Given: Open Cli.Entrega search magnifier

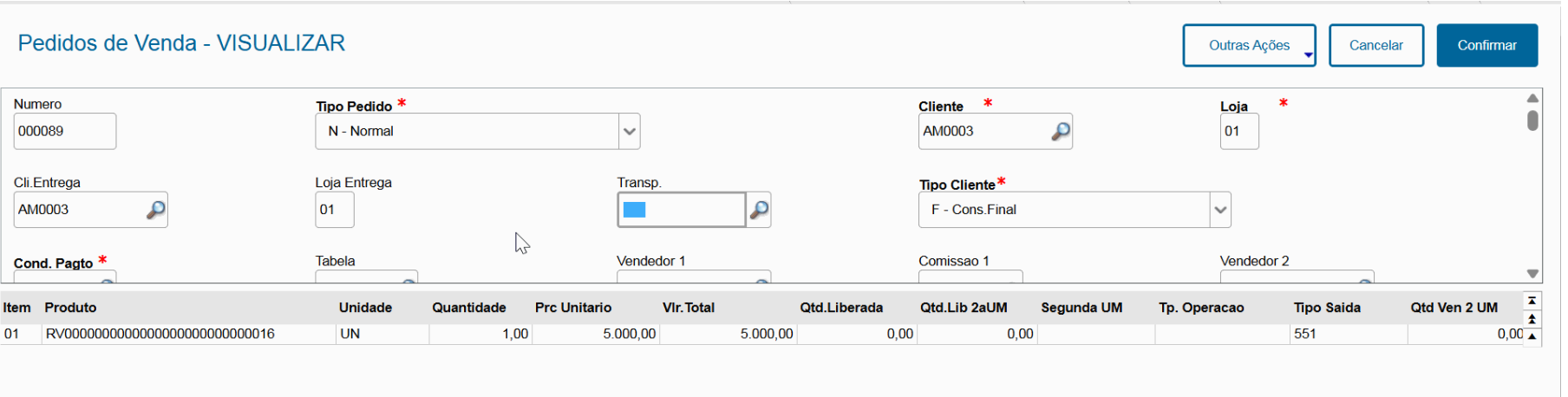Looking at the screenshot, I should (x=155, y=210).
